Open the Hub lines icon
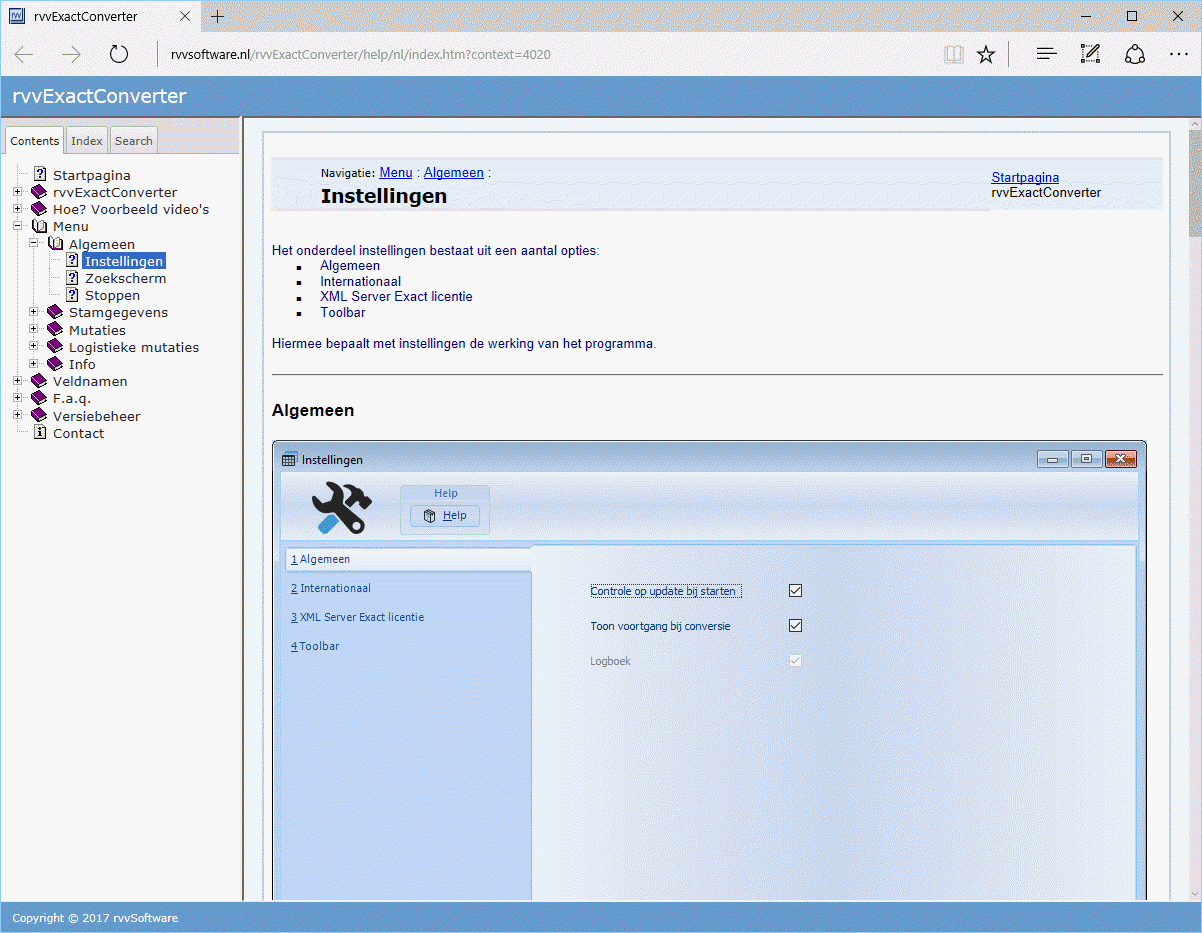Viewport: 1202px width, 933px height. 1046,54
